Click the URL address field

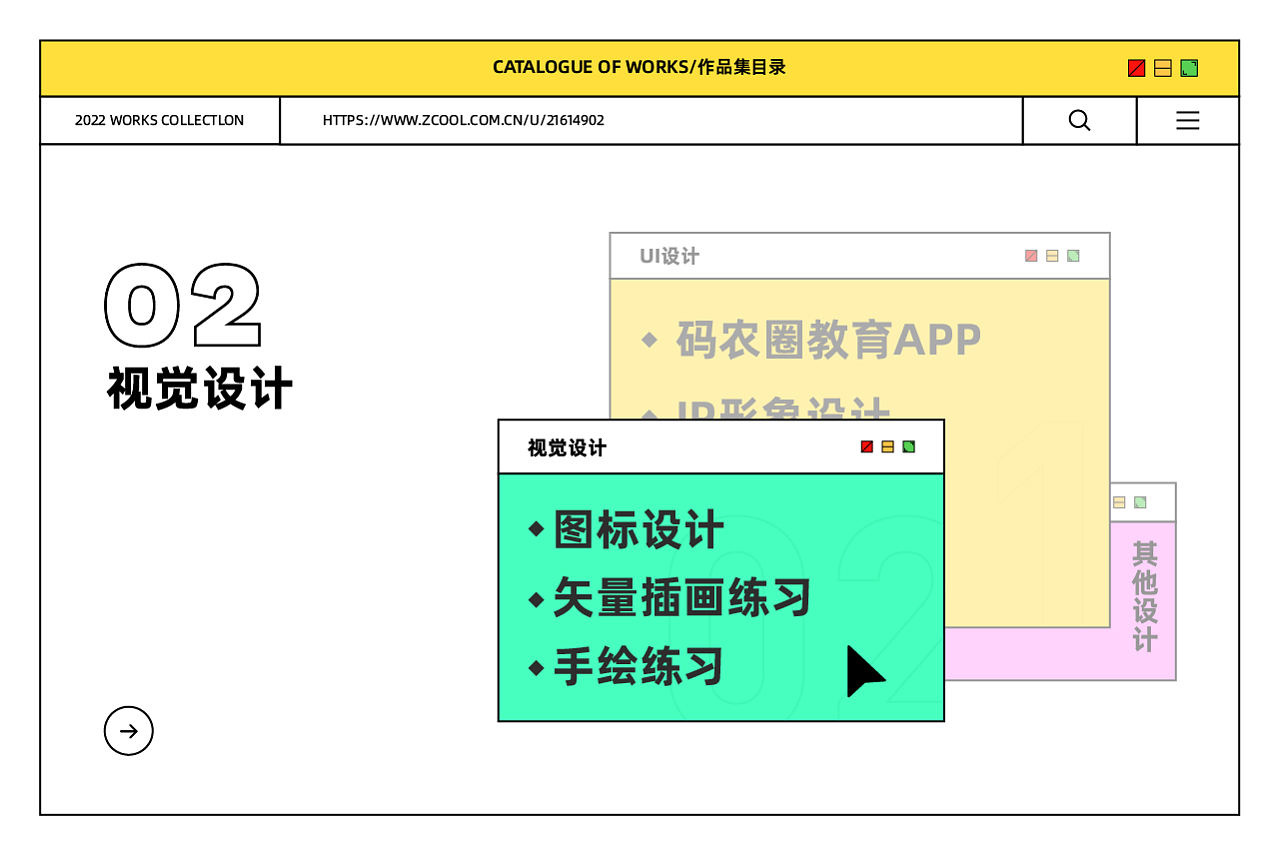(651, 121)
